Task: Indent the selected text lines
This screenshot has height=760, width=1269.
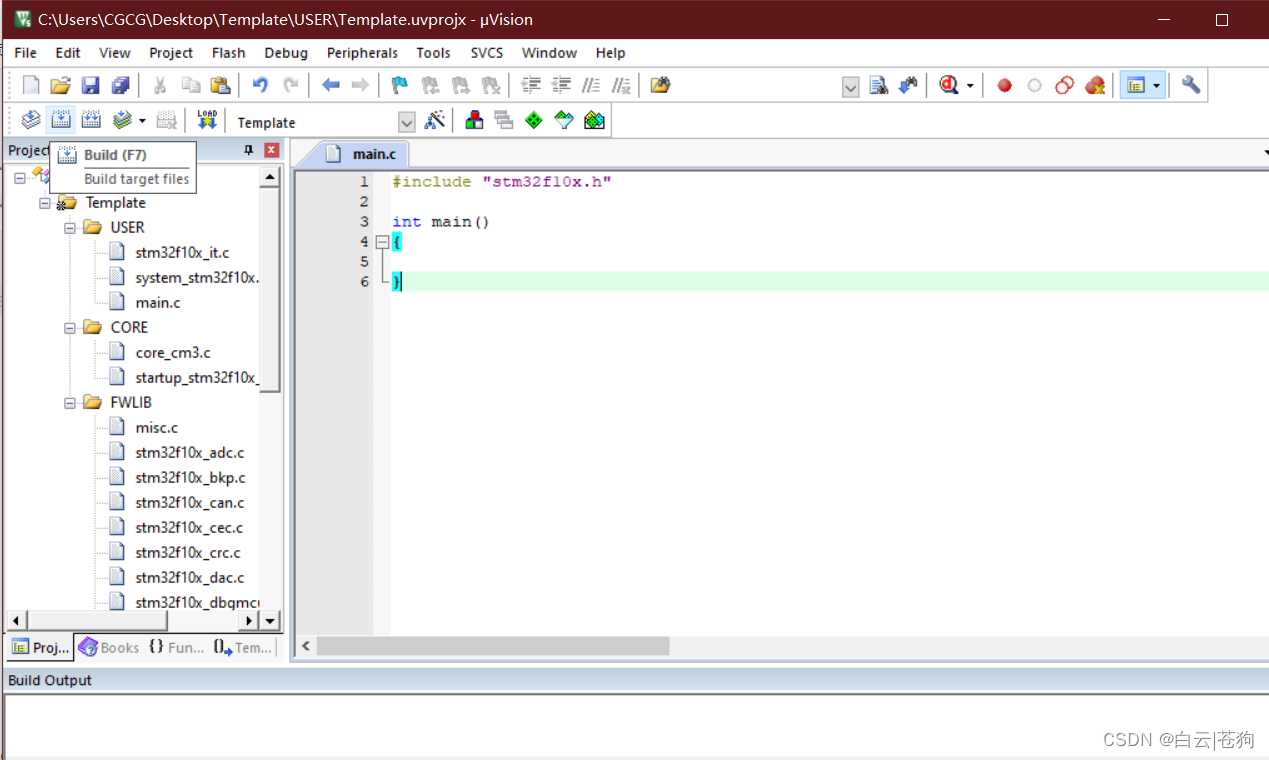Action: 531,85
